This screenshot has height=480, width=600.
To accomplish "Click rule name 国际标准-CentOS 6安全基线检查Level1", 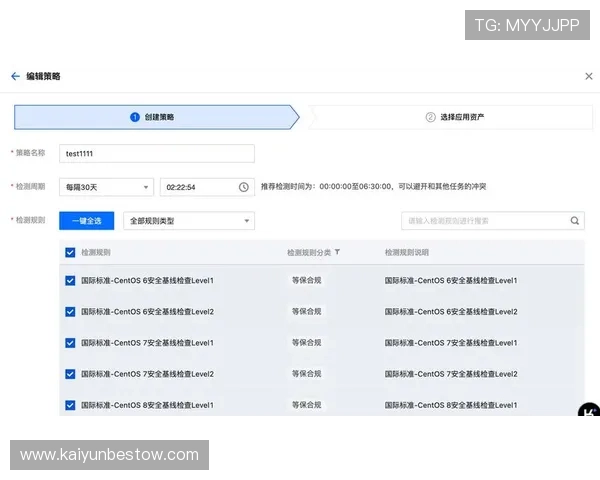I will pyautogui.click(x=147, y=281).
